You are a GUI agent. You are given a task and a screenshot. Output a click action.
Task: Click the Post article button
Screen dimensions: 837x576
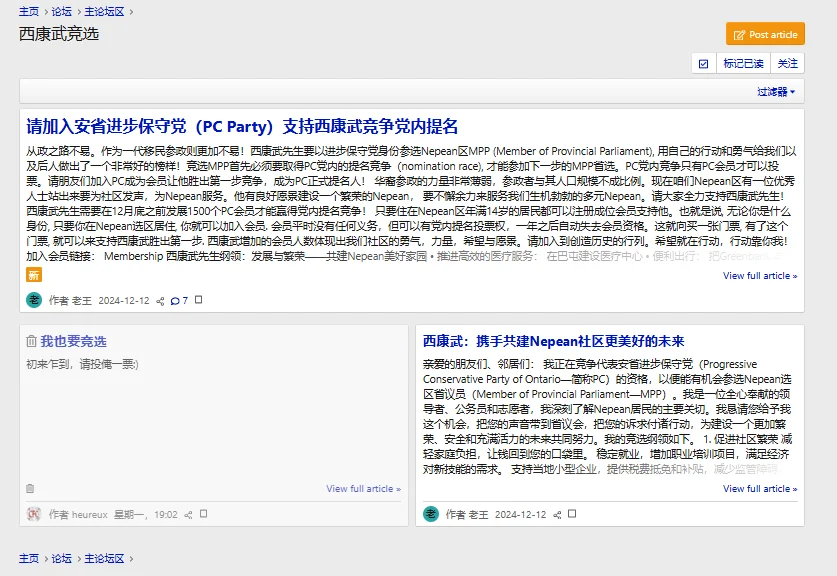tap(765, 34)
